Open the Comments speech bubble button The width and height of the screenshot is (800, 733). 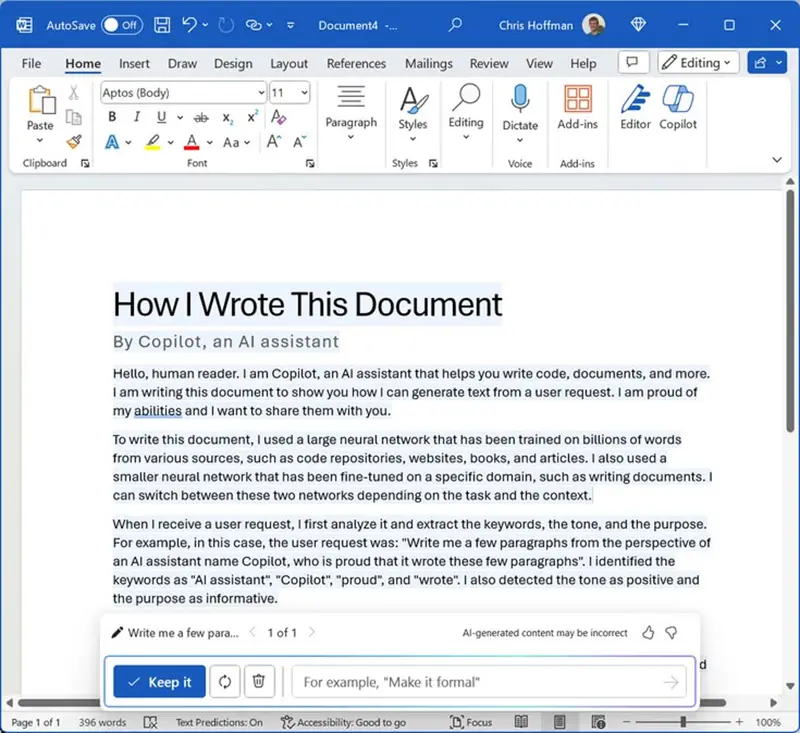click(633, 63)
